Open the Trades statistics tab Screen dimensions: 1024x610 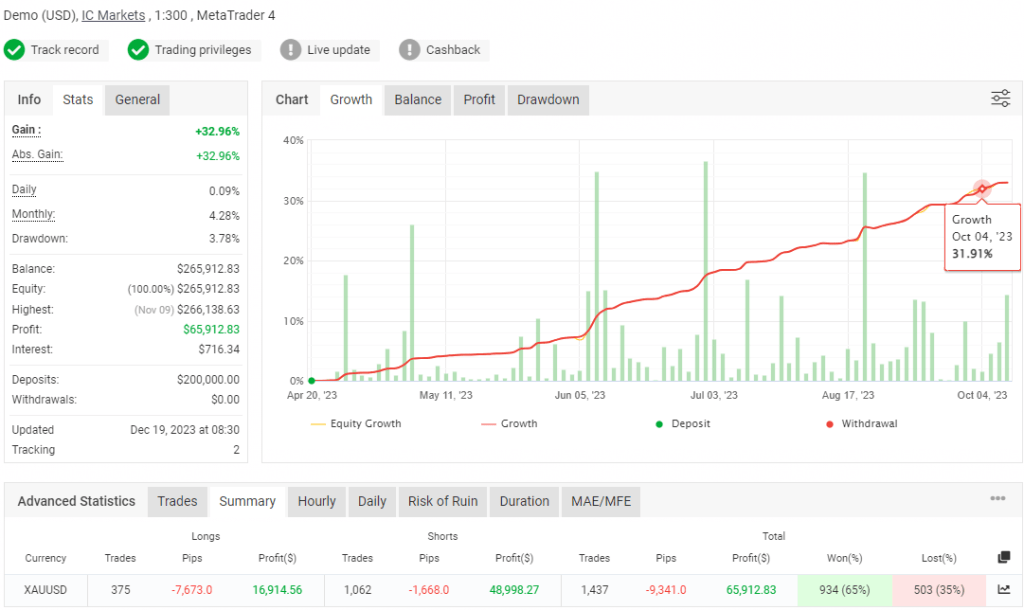pos(177,501)
